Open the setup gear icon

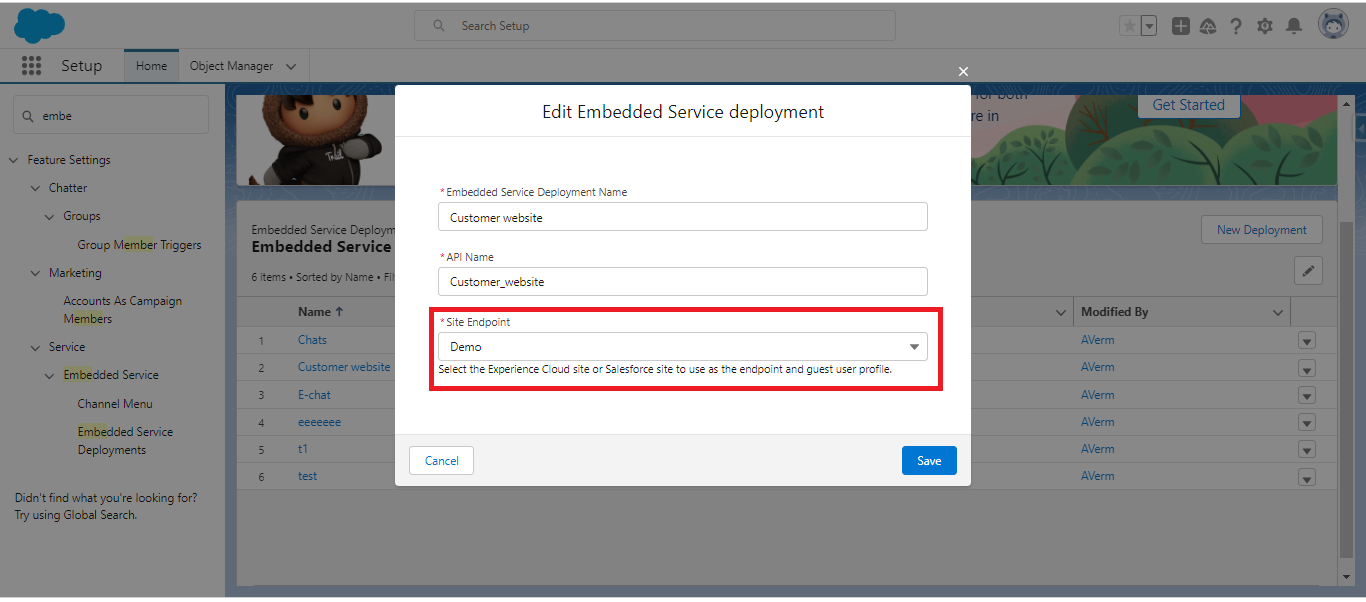1265,26
